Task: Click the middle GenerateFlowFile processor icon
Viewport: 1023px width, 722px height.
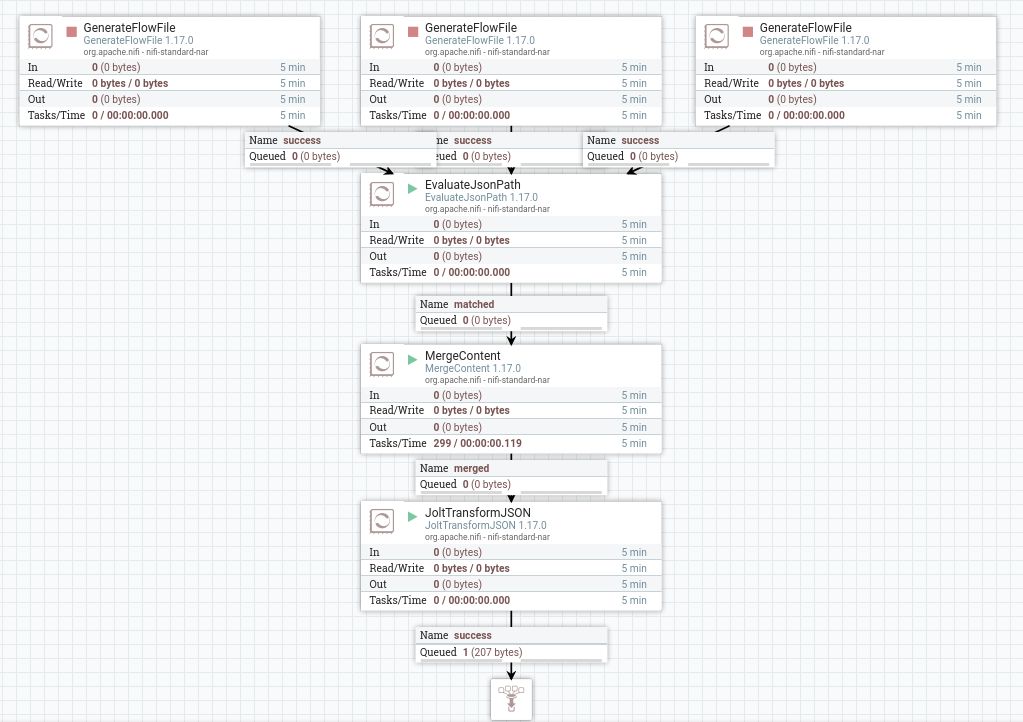Action: coord(382,36)
